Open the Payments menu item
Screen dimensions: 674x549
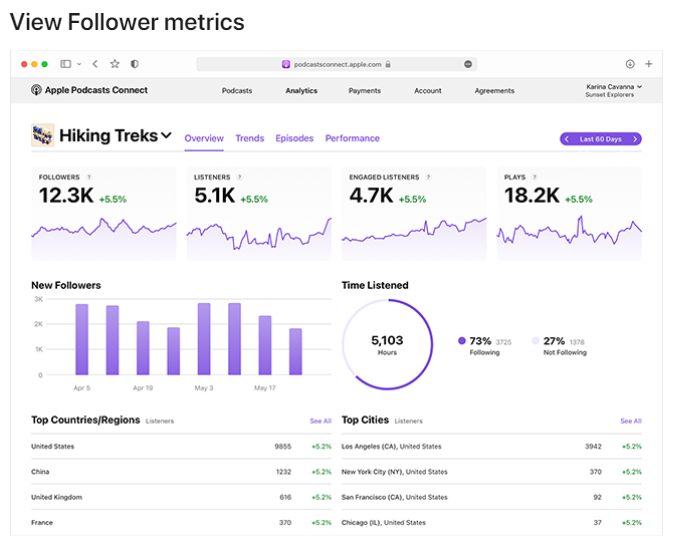coord(365,91)
